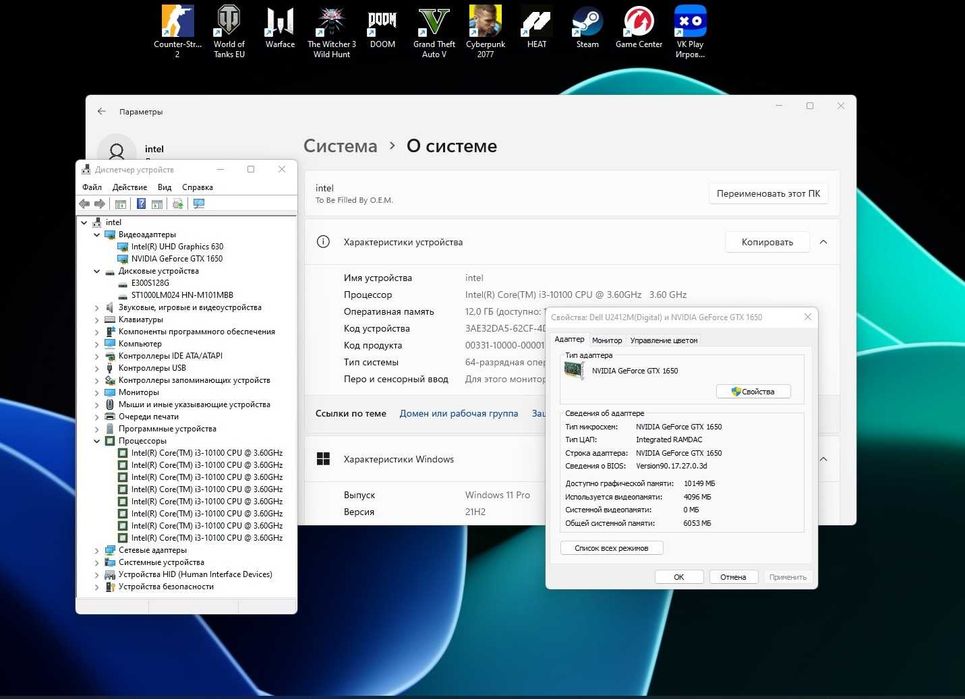Click the info icon next to Характеристики устройства
The height and width of the screenshot is (699, 965).
pos(323,242)
